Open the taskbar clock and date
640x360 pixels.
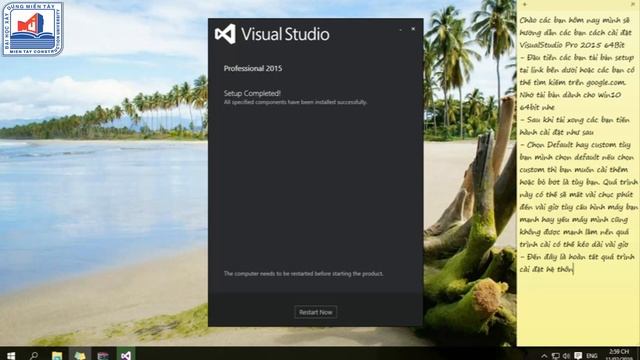point(619,355)
